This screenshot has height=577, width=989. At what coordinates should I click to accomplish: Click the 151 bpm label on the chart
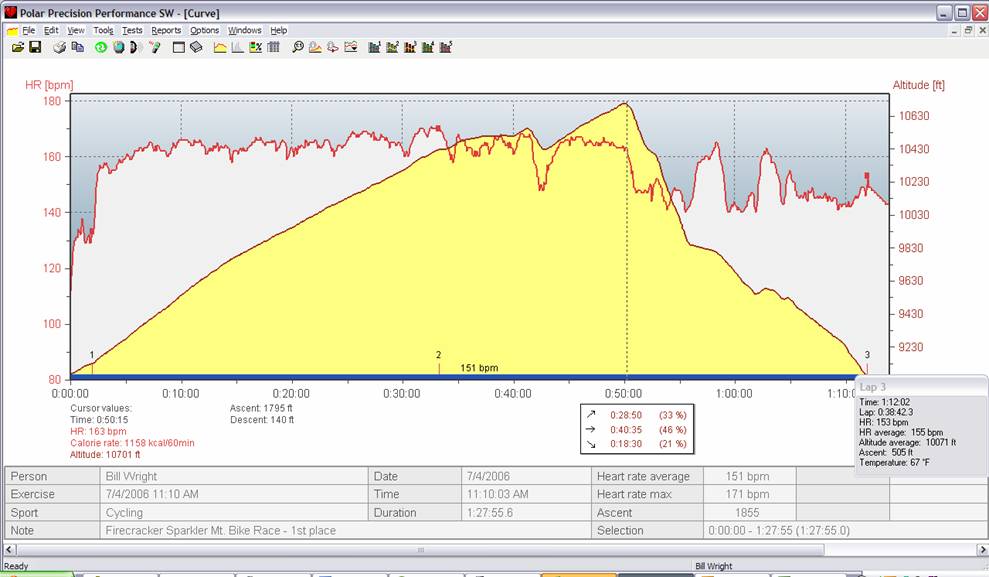[479, 368]
